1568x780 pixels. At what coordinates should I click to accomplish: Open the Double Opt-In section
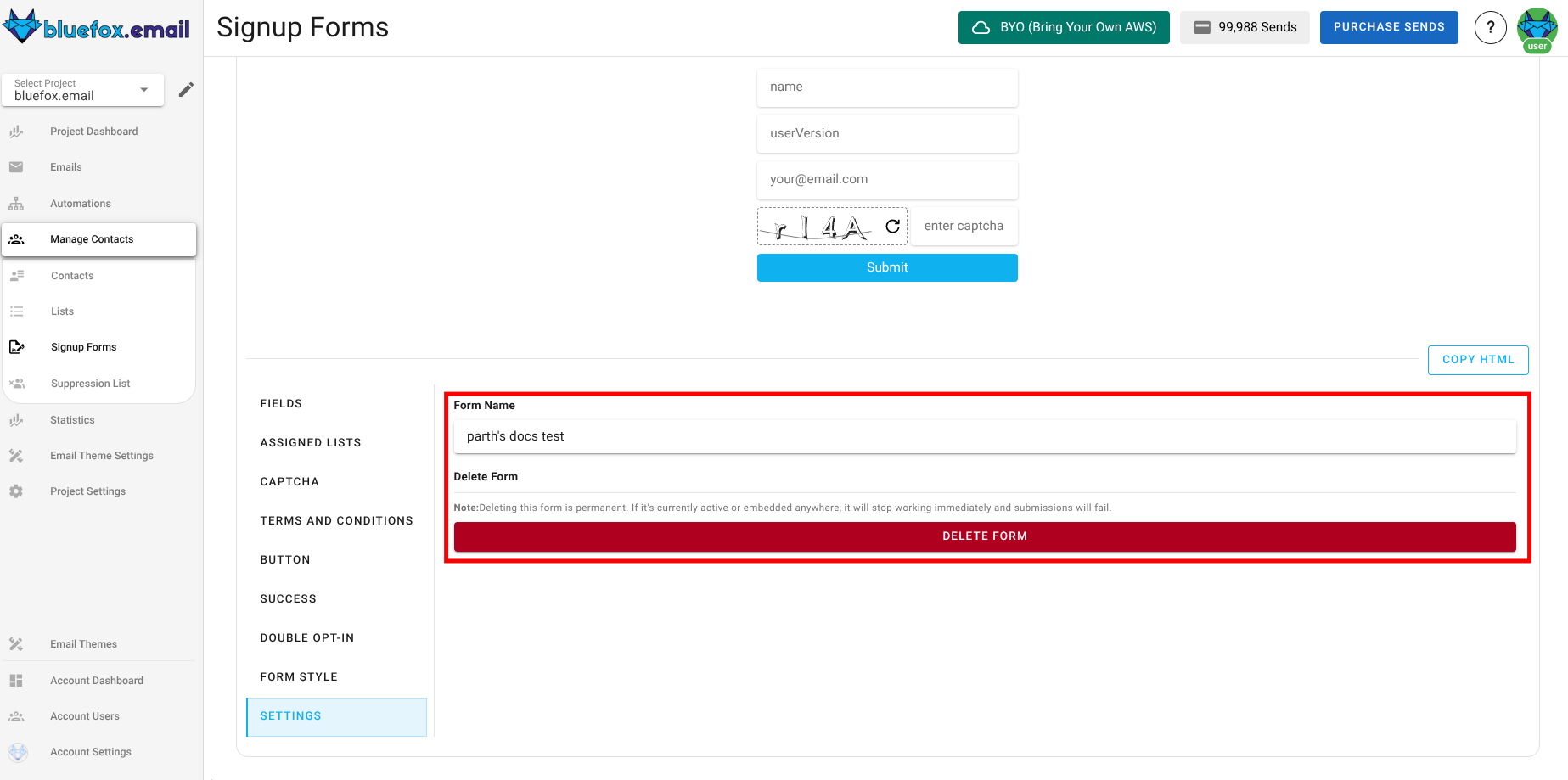pos(307,637)
